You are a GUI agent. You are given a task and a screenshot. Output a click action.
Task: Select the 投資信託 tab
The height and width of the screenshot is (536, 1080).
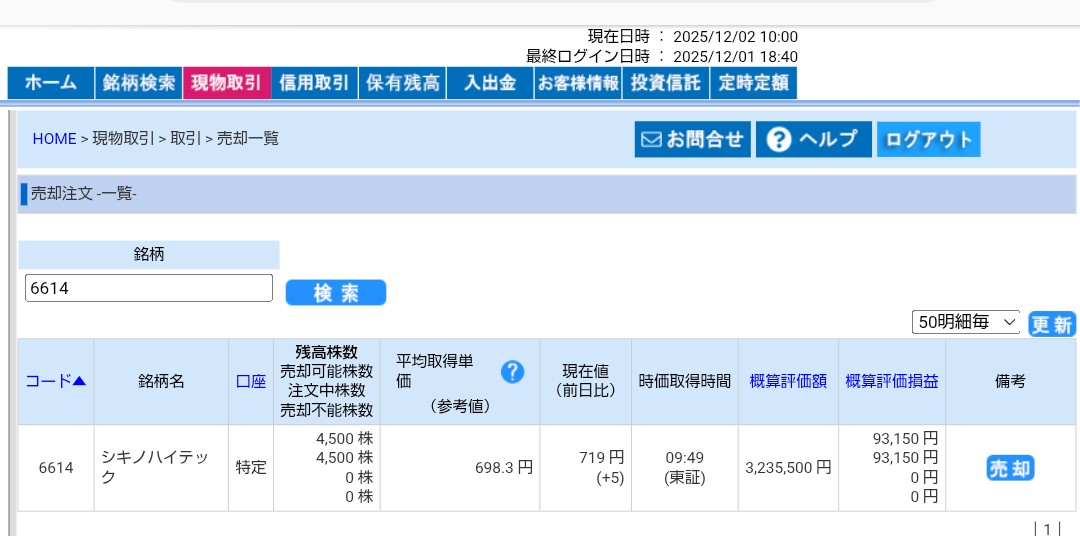(x=665, y=83)
